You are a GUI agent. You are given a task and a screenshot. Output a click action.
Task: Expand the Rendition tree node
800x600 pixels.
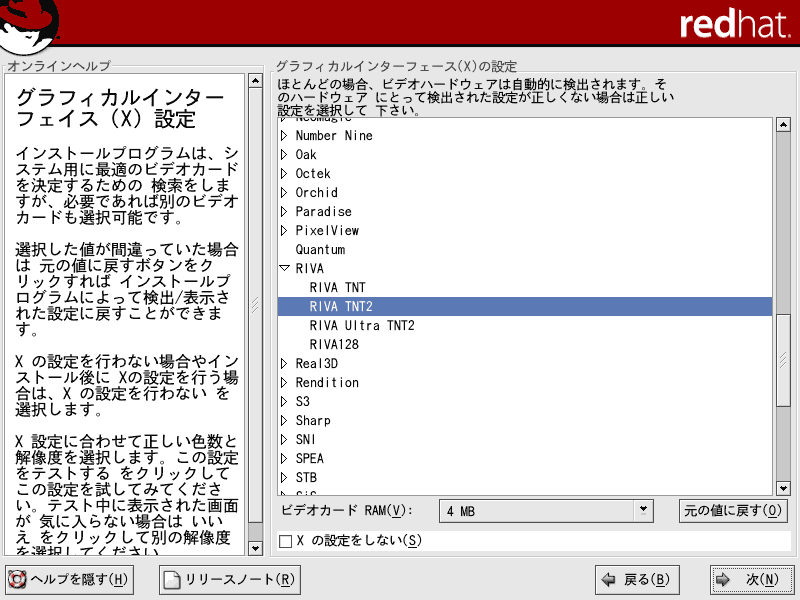[x=284, y=383]
